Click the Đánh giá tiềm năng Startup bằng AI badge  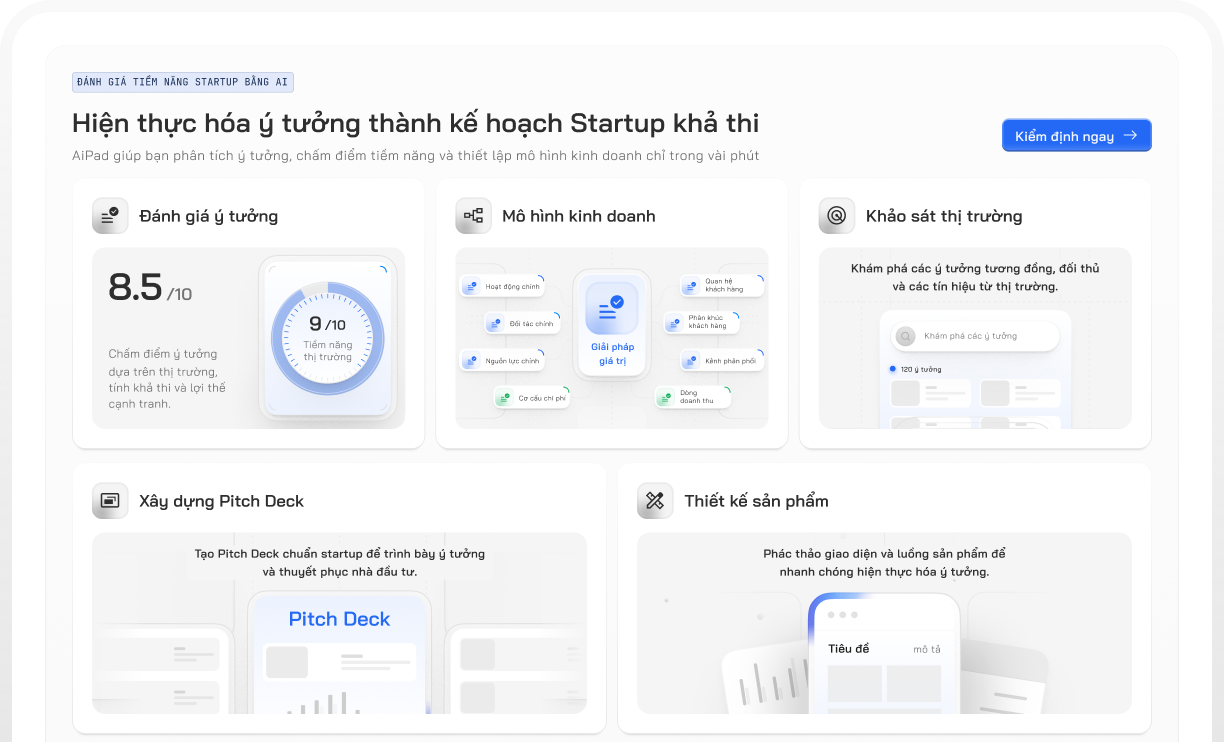pos(183,83)
